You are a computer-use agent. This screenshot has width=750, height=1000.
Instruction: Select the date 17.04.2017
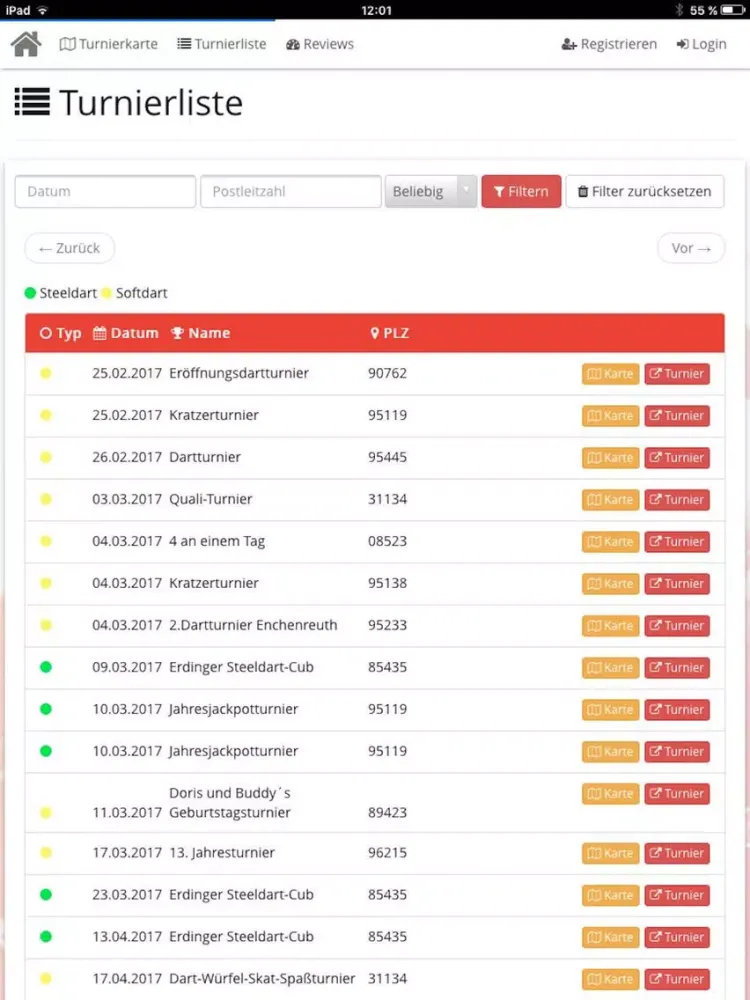[x=127, y=979]
